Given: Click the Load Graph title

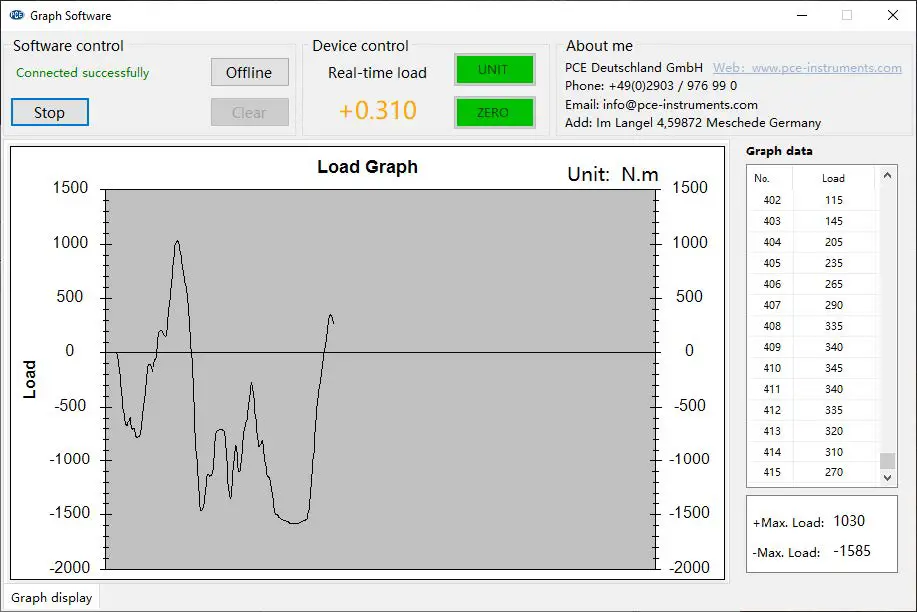Looking at the screenshot, I should click(367, 167).
